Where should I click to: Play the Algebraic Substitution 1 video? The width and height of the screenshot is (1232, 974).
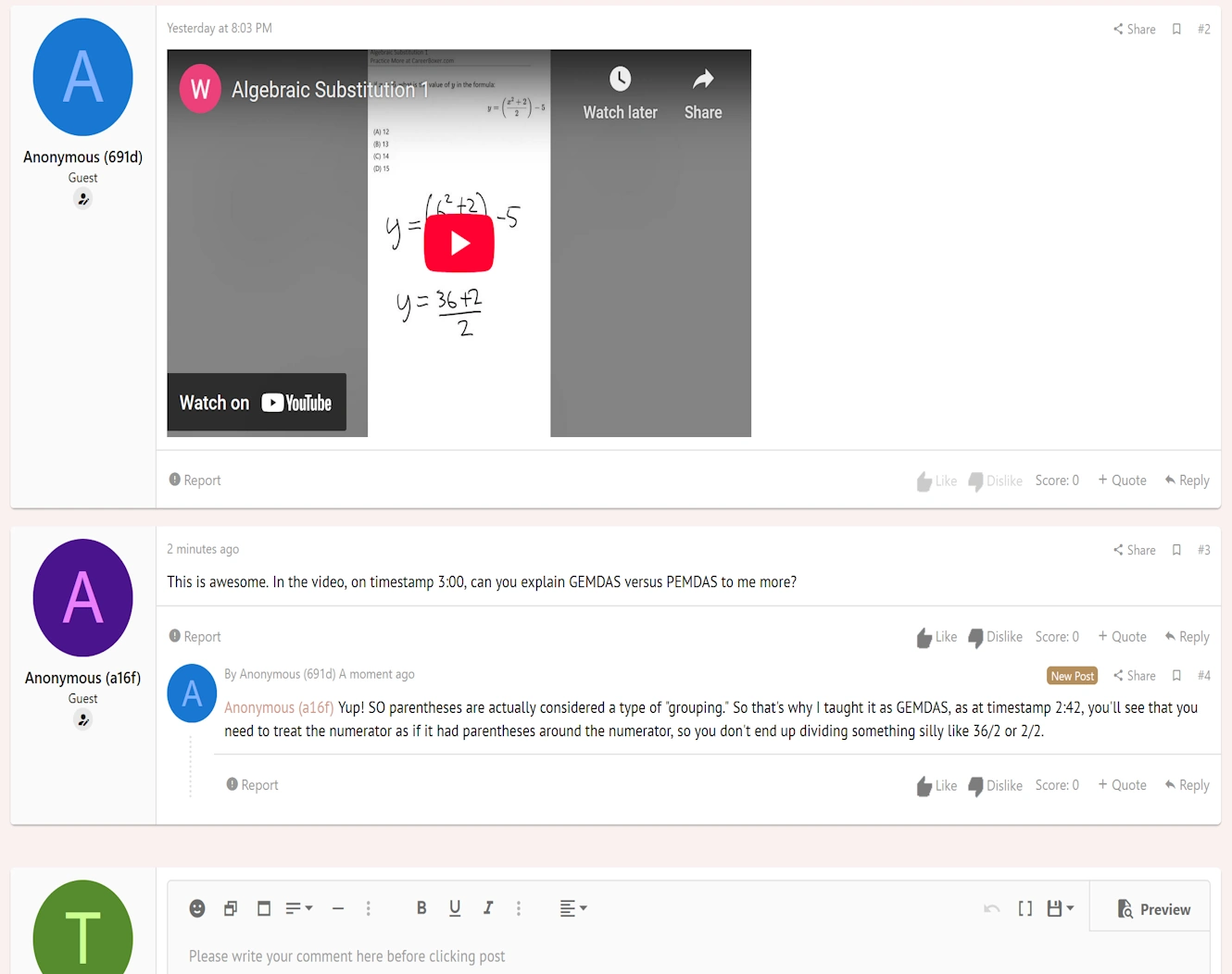pos(459,243)
